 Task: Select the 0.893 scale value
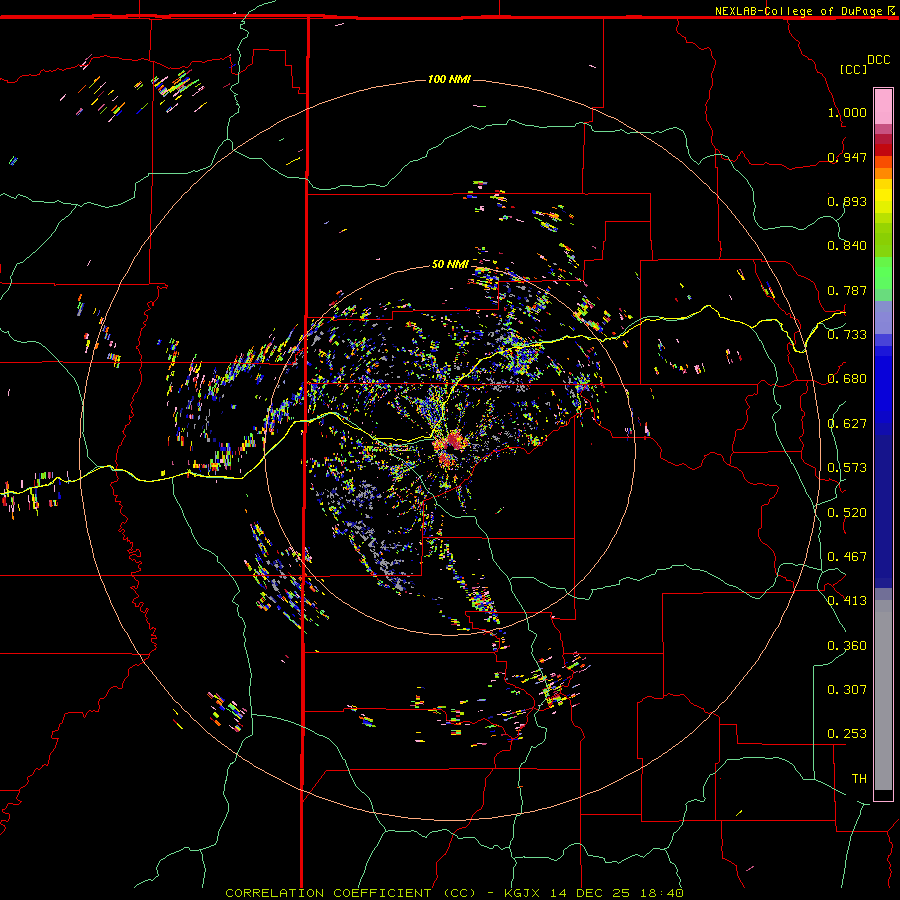pos(847,201)
